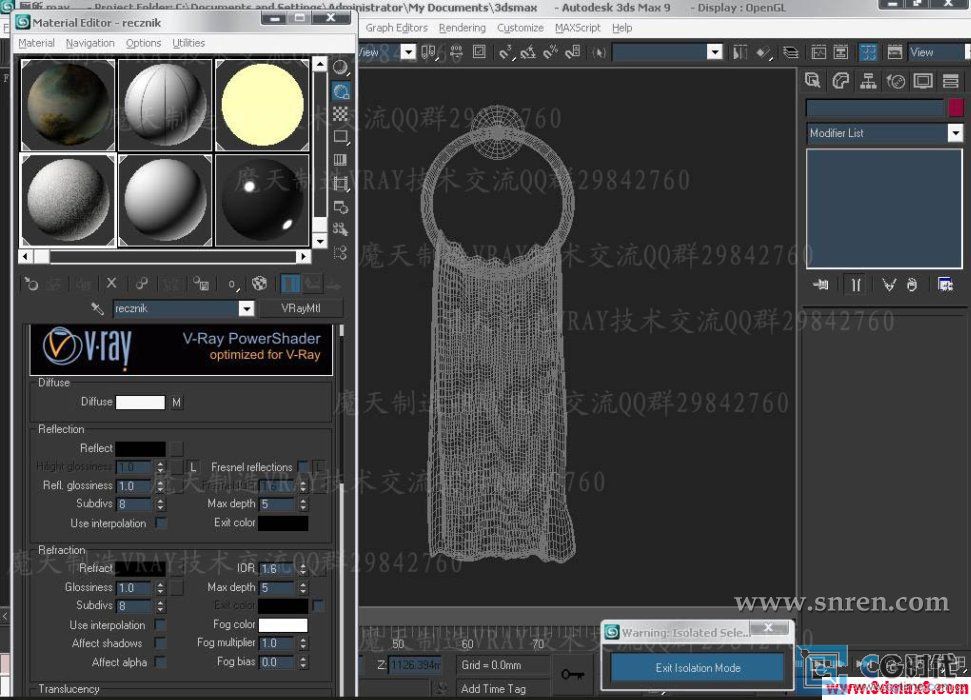The width and height of the screenshot is (971, 700).
Task: Click Make Preview filmstrip icon
Action: [x=340, y=183]
